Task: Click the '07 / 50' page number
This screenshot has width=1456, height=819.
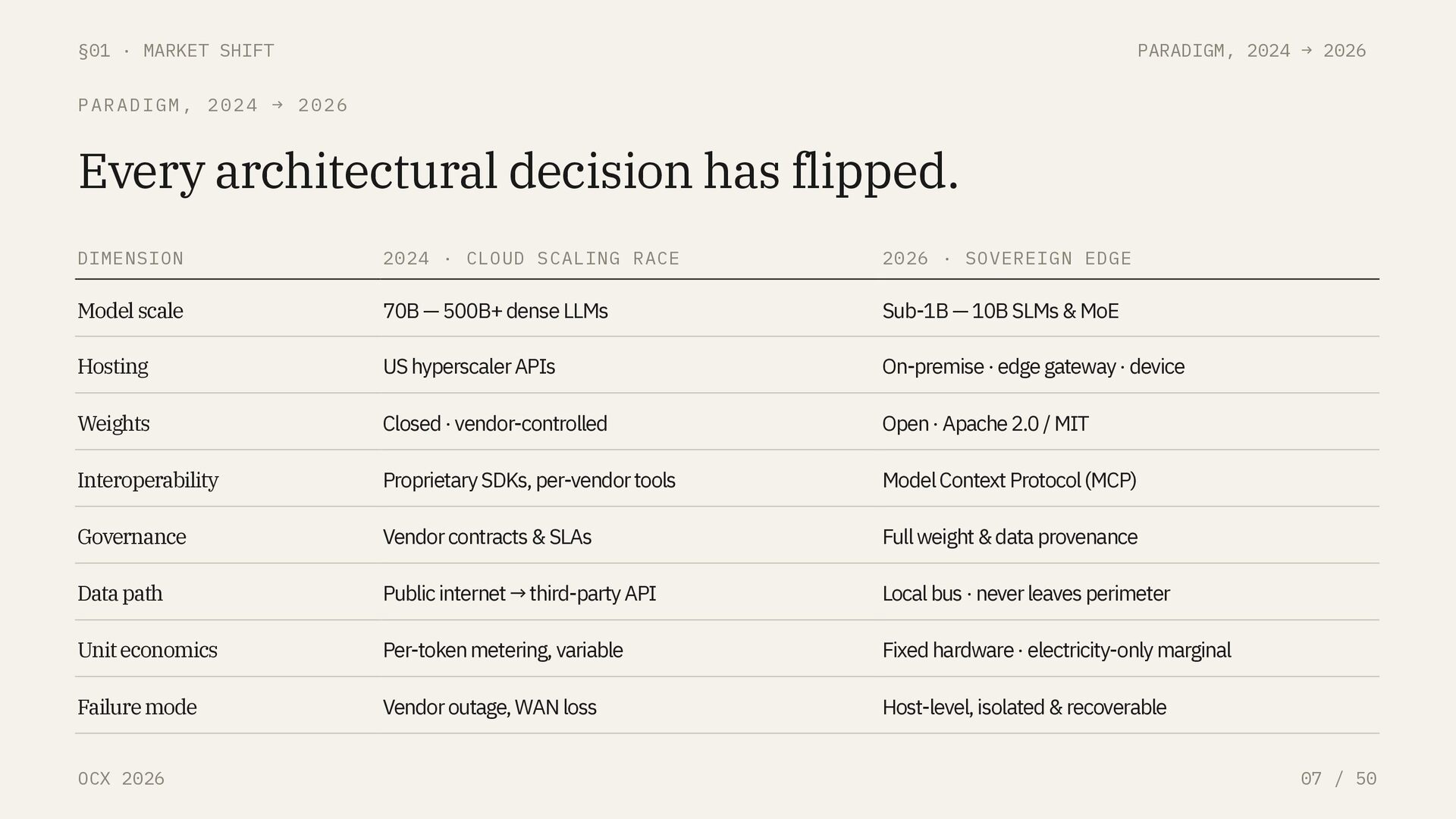Action: (1338, 779)
